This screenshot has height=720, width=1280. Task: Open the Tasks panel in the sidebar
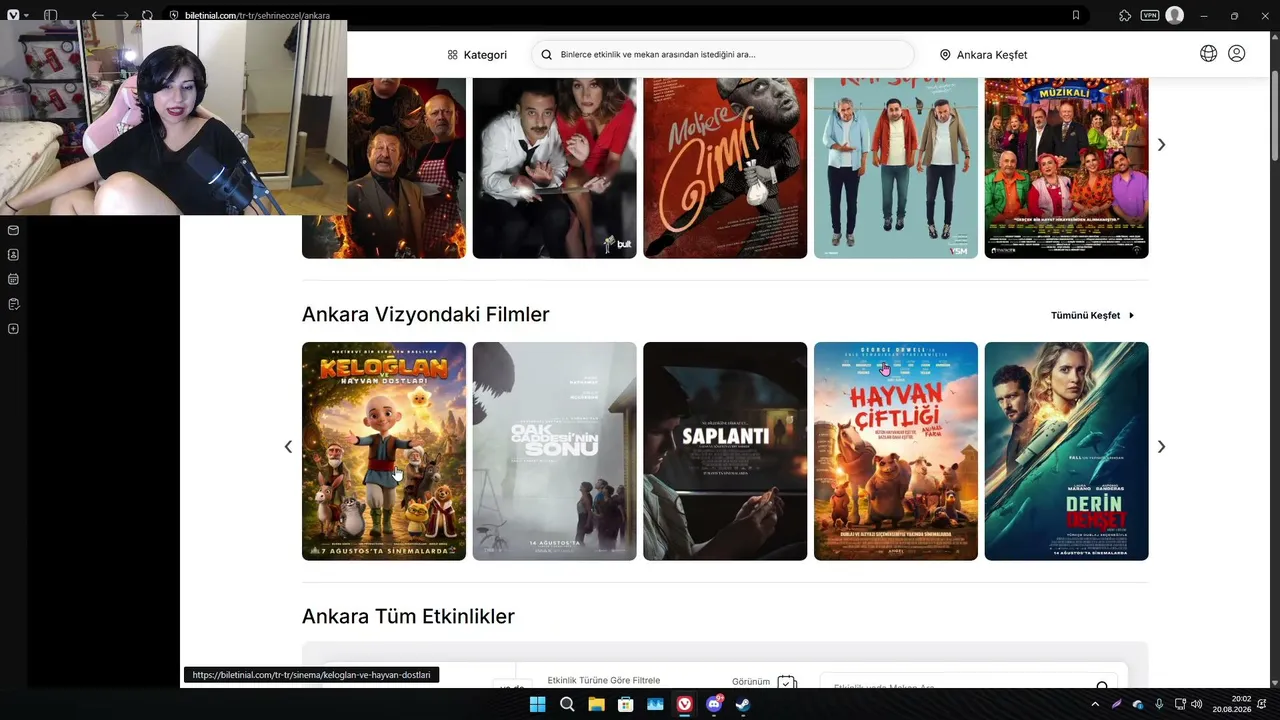click(x=13, y=304)
